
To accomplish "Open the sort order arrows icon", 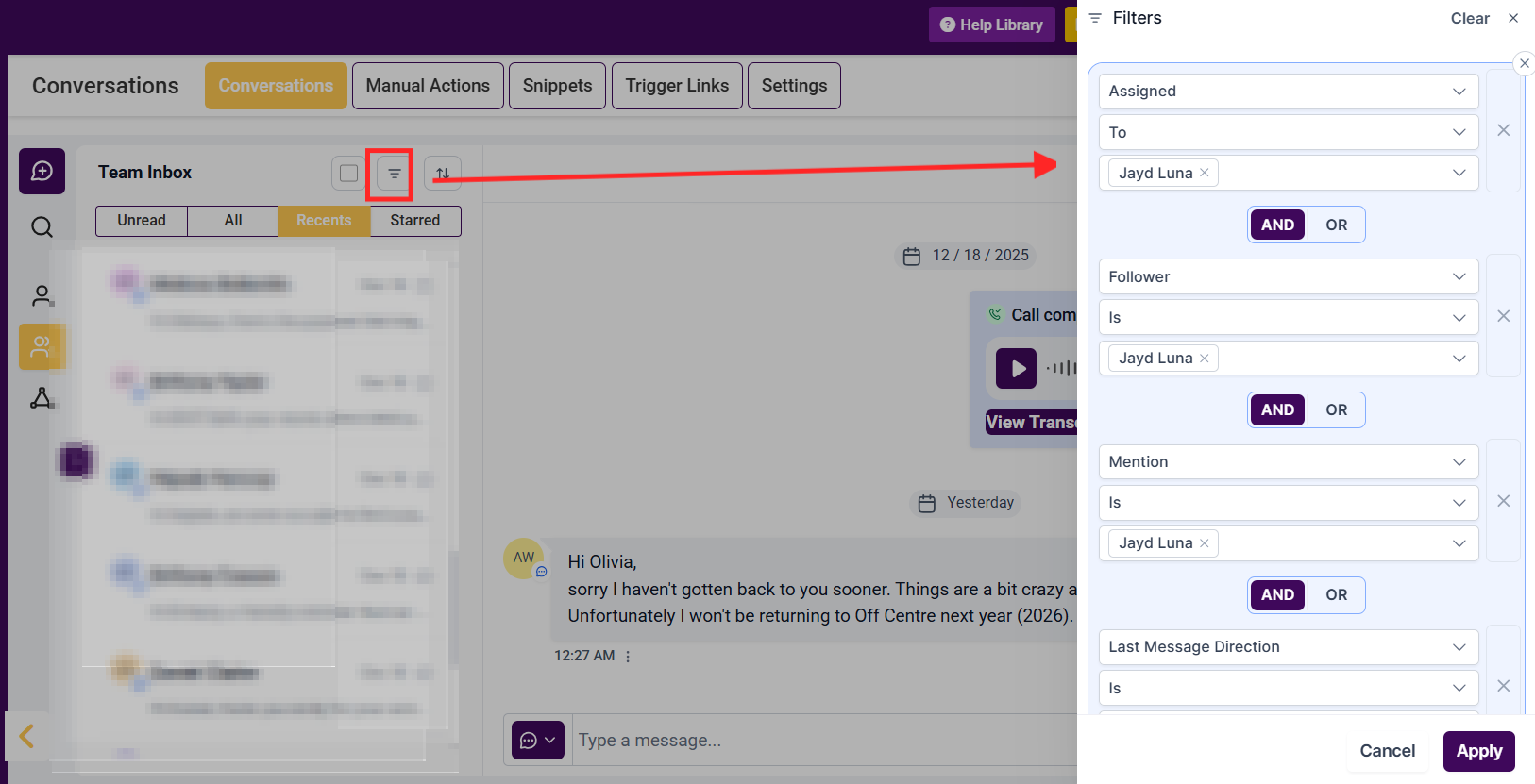I will coord(443,174).
